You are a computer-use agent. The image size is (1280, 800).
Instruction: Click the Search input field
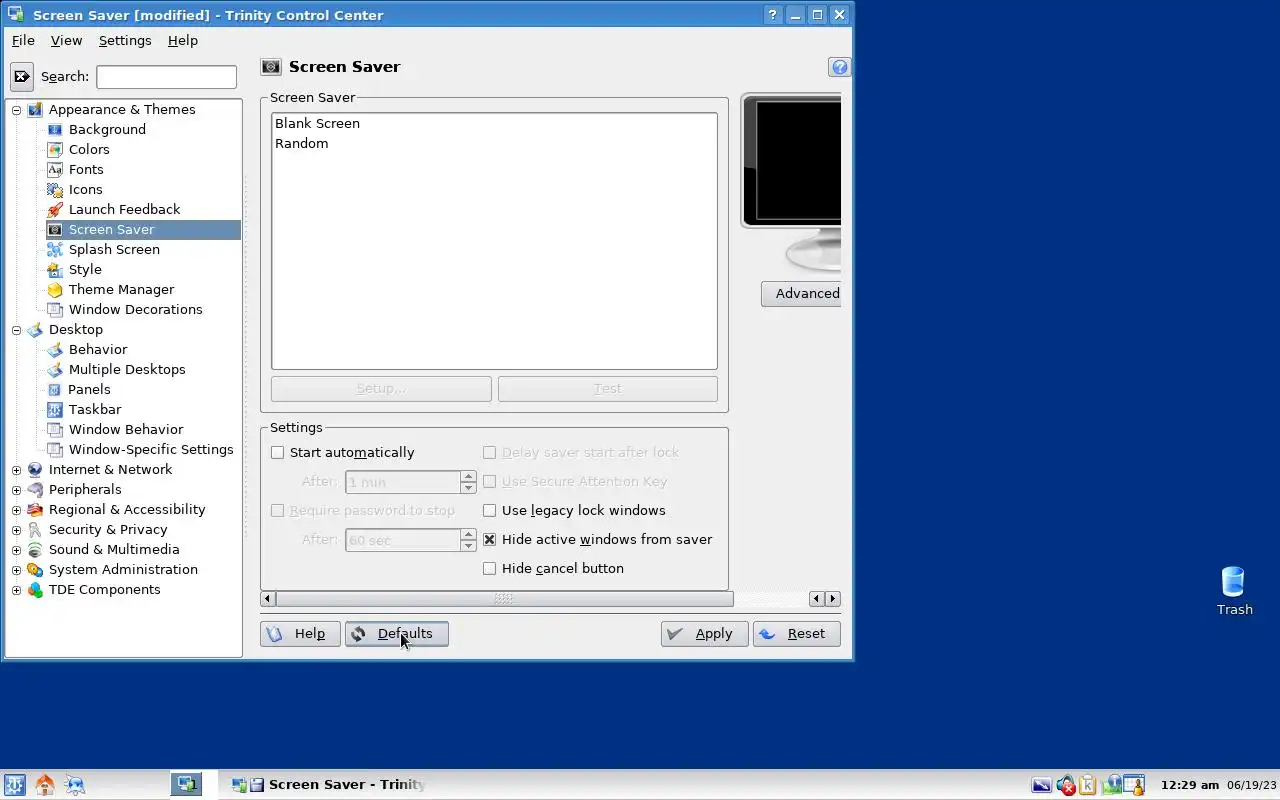pos(166,76)
